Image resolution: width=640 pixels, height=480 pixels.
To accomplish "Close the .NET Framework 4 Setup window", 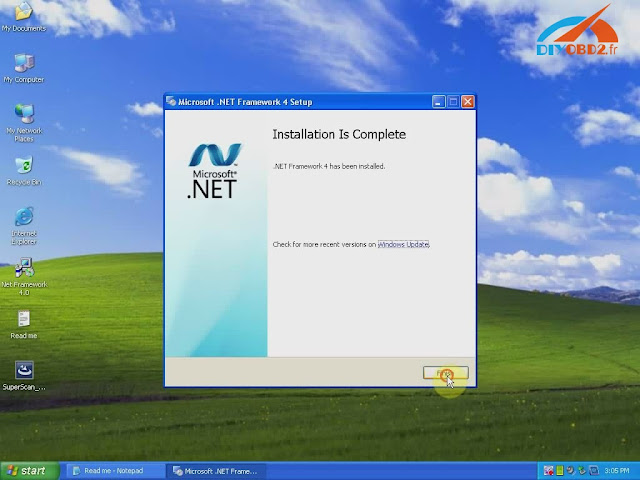I will click(x=468, y=102).
